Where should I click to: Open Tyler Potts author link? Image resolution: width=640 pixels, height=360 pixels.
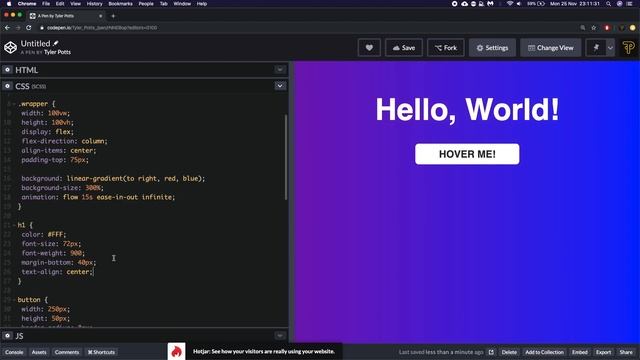[x=57, y=52]
